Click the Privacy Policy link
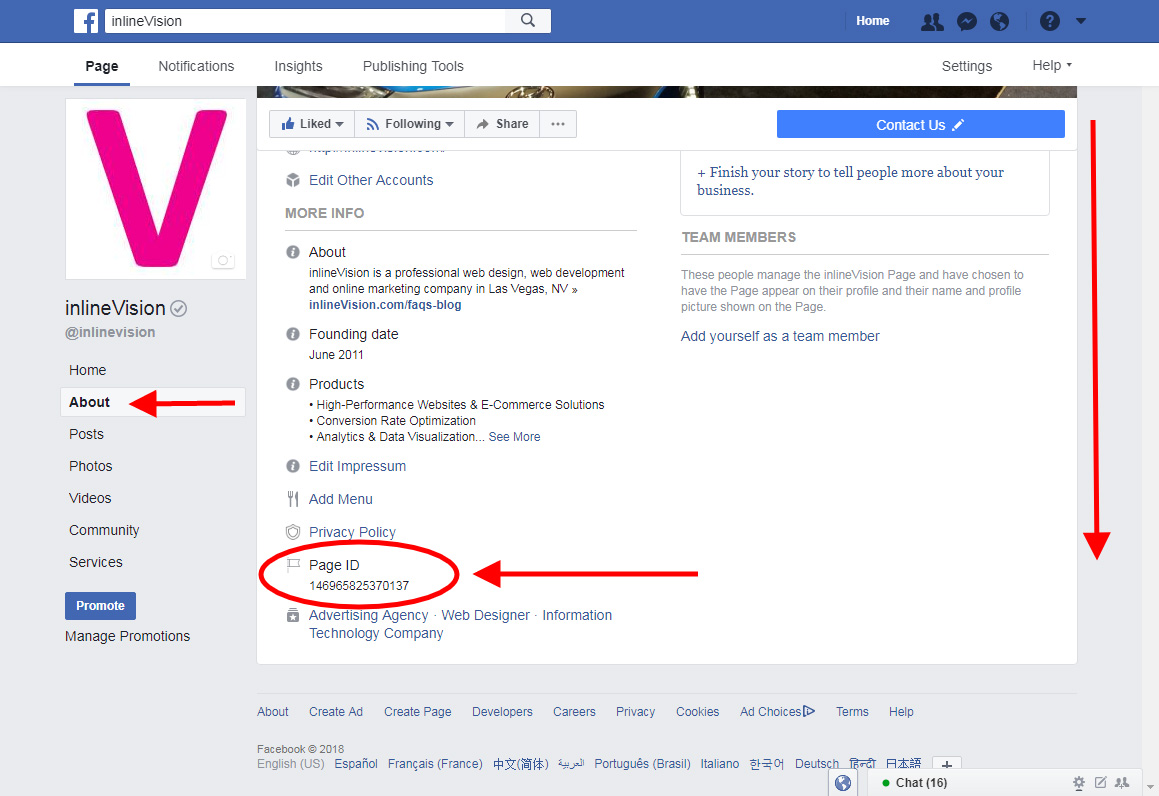The width and height of the screenshot is (1159, 796). pos(353,532)
